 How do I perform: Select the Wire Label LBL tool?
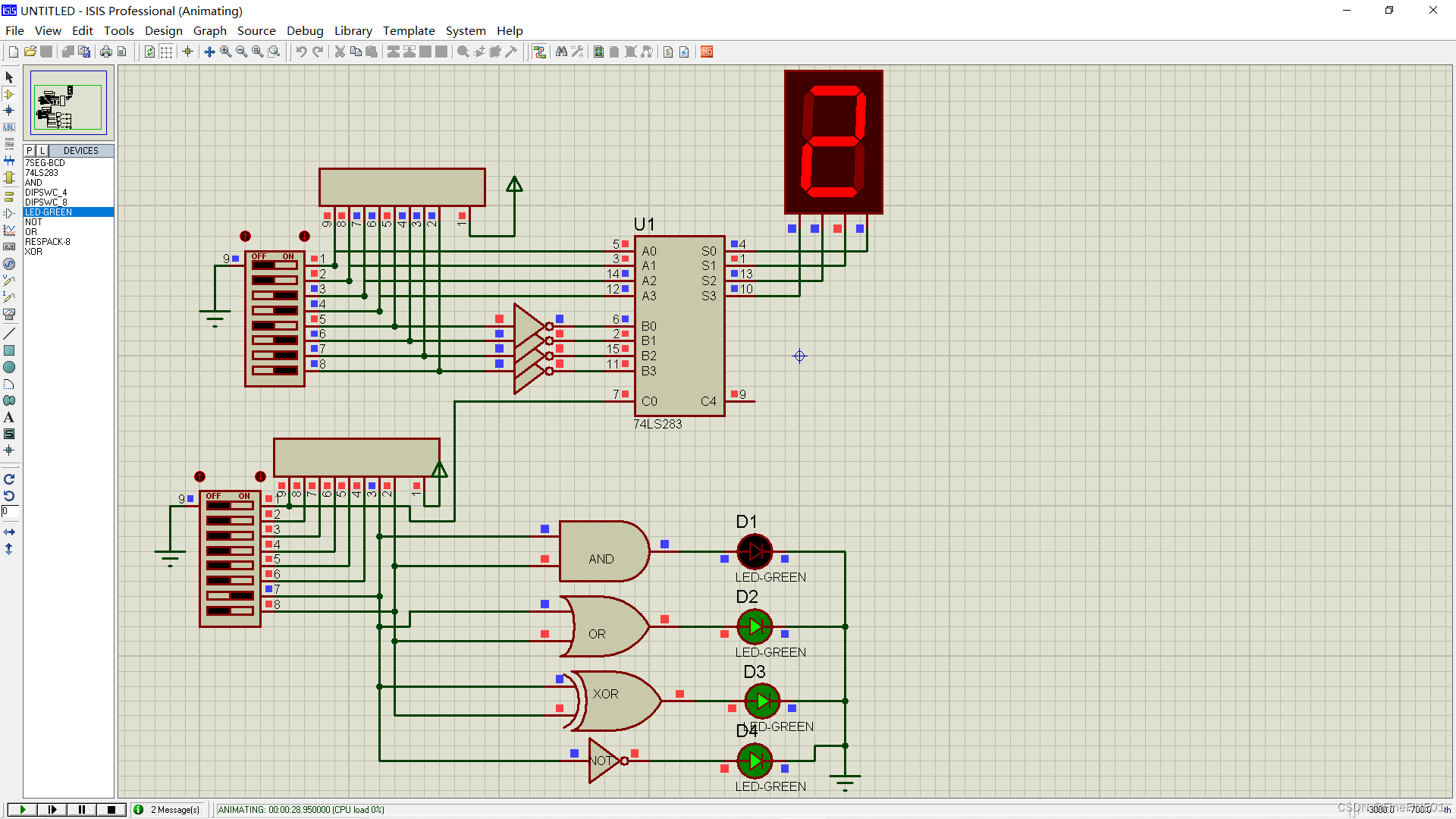[x=9, y=127]
